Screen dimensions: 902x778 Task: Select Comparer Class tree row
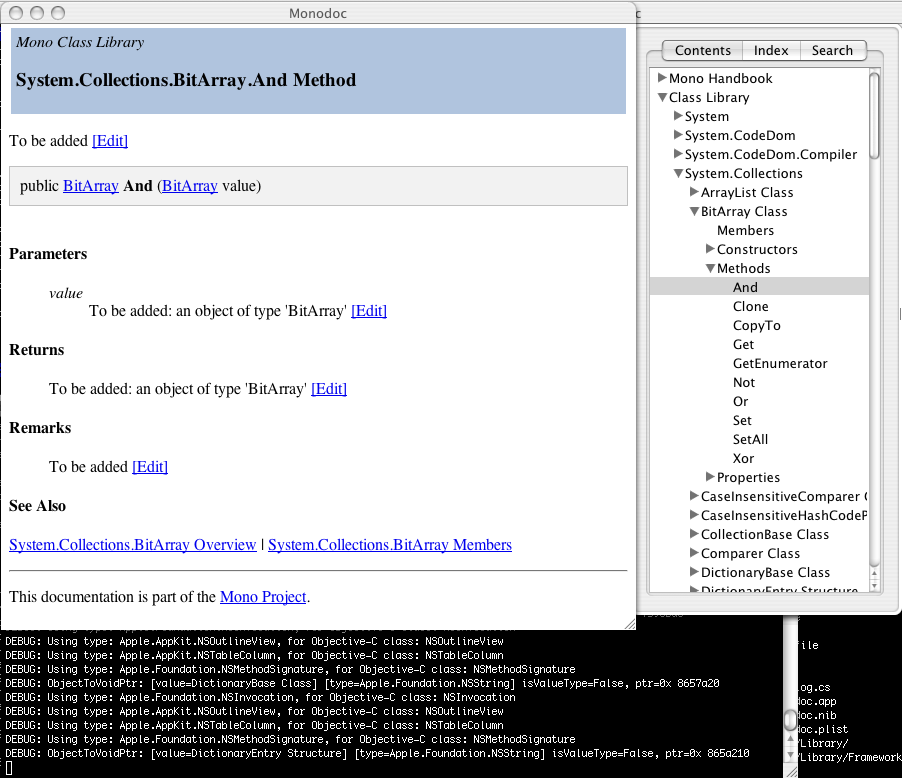pos(759,553)
